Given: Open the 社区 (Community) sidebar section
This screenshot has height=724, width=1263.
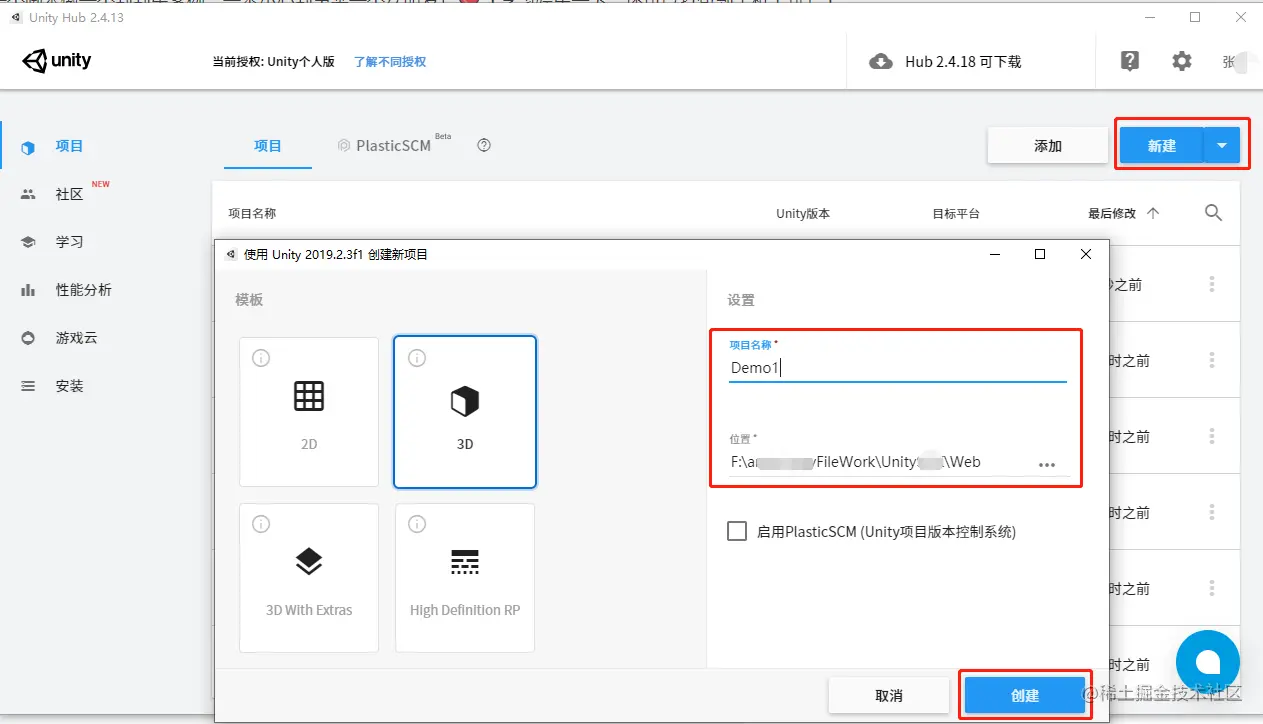Looking at the screenshot, I should 69,194.
